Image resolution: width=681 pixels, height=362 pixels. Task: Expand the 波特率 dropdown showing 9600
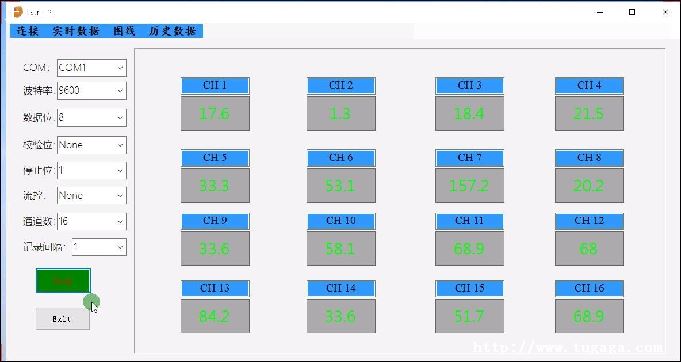(92, 91)
